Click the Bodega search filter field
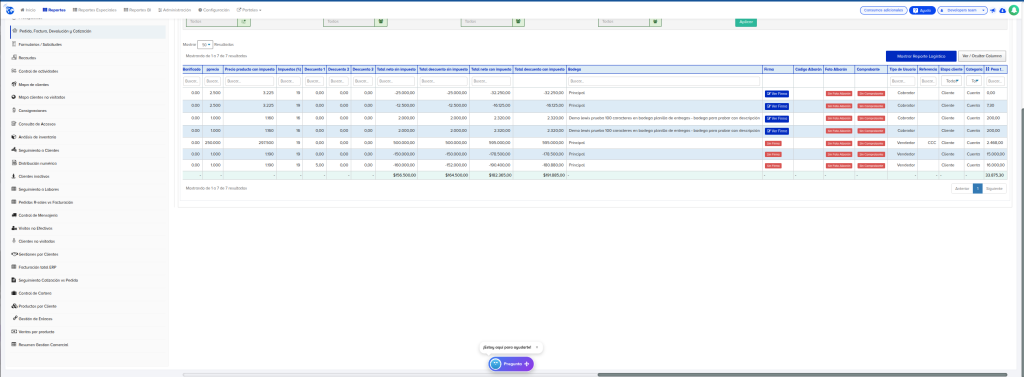Image resolution: width=1024 pixels, height=377 pixels. pyautogui.click(x=664, y=82)
